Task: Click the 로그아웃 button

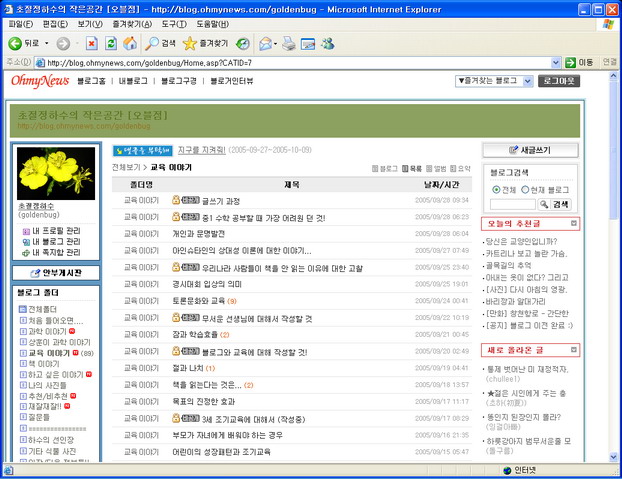Action: click(x=559, y=80)
